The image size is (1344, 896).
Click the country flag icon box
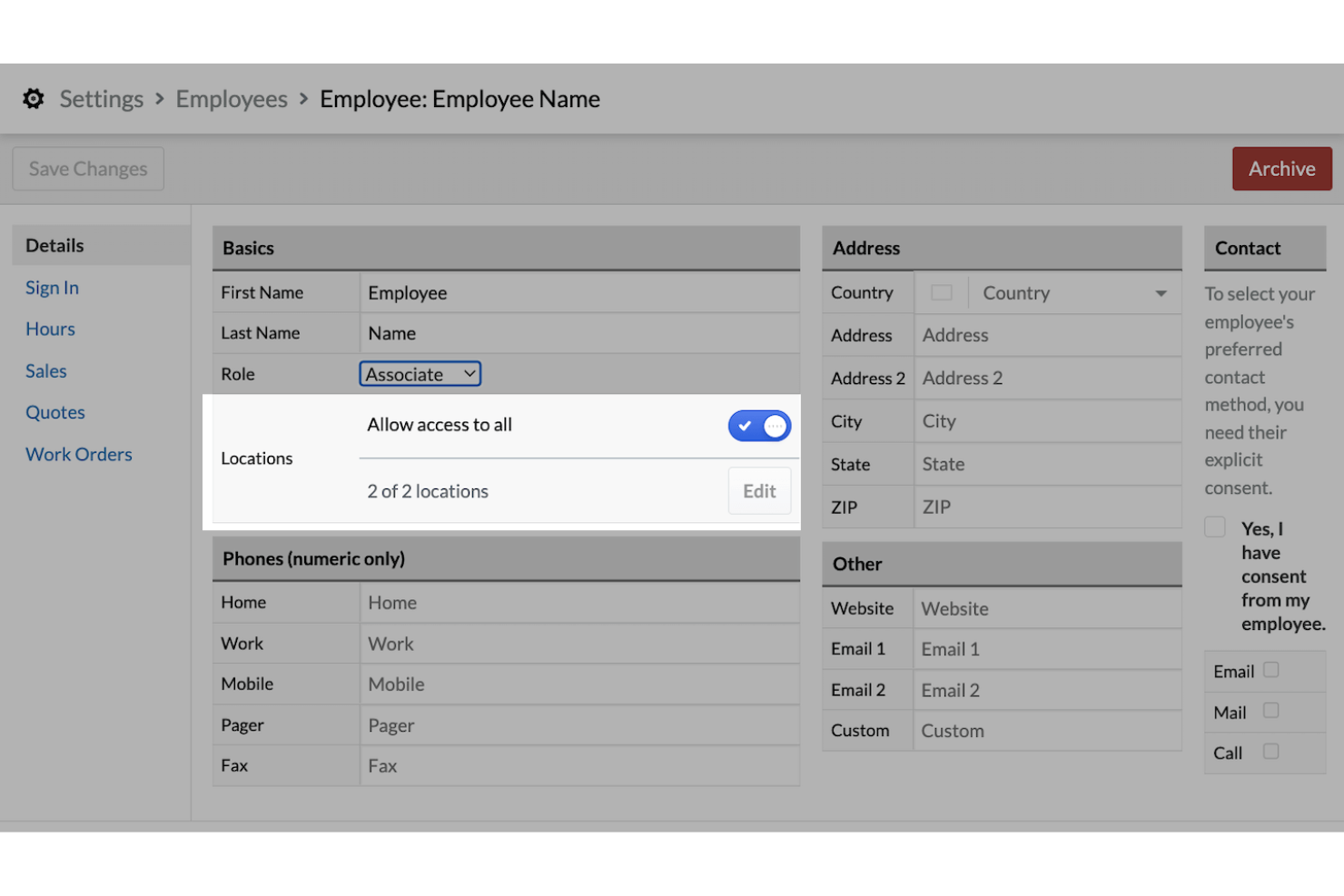942,293
